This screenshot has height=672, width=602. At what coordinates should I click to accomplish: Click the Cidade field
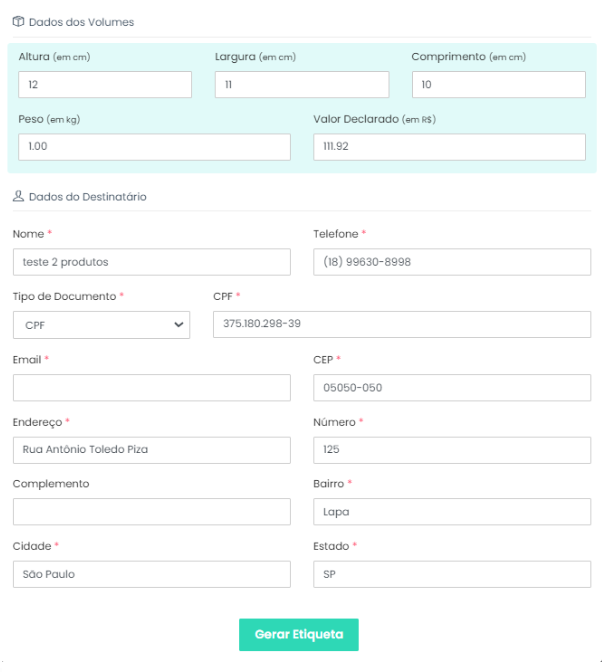[151, 574]
